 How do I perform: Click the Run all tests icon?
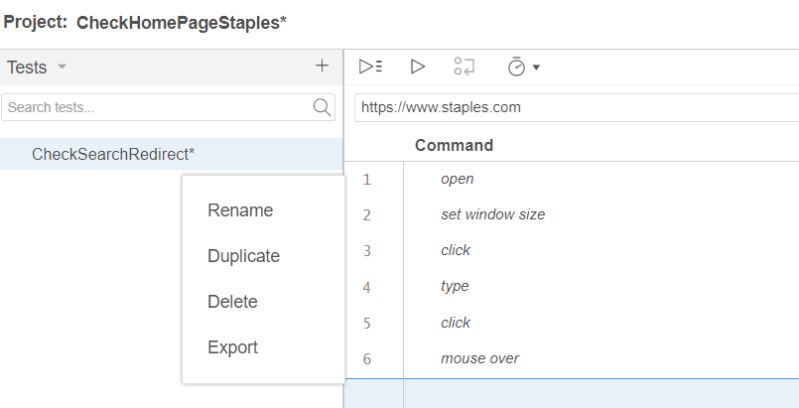(x=370, y=67)
